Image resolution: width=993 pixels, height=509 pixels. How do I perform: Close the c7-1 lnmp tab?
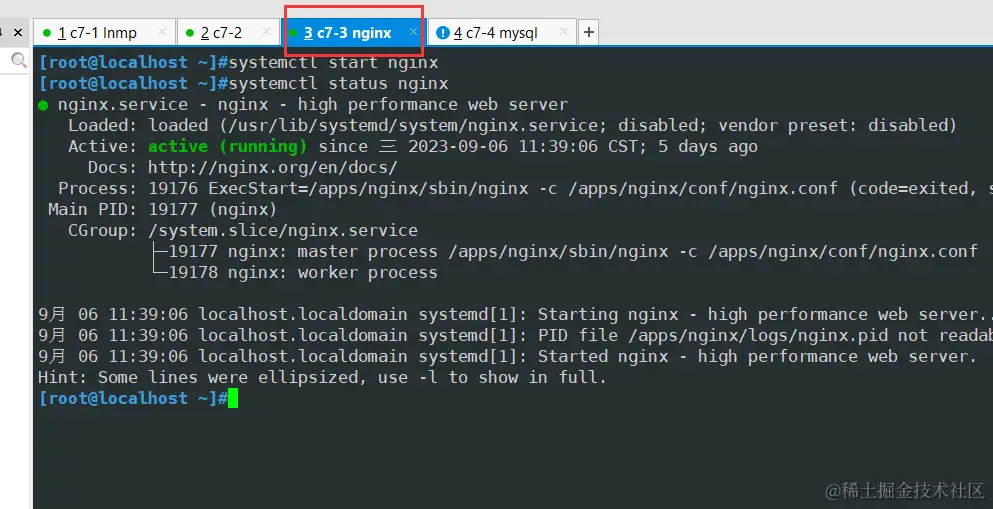pos(162,32)
